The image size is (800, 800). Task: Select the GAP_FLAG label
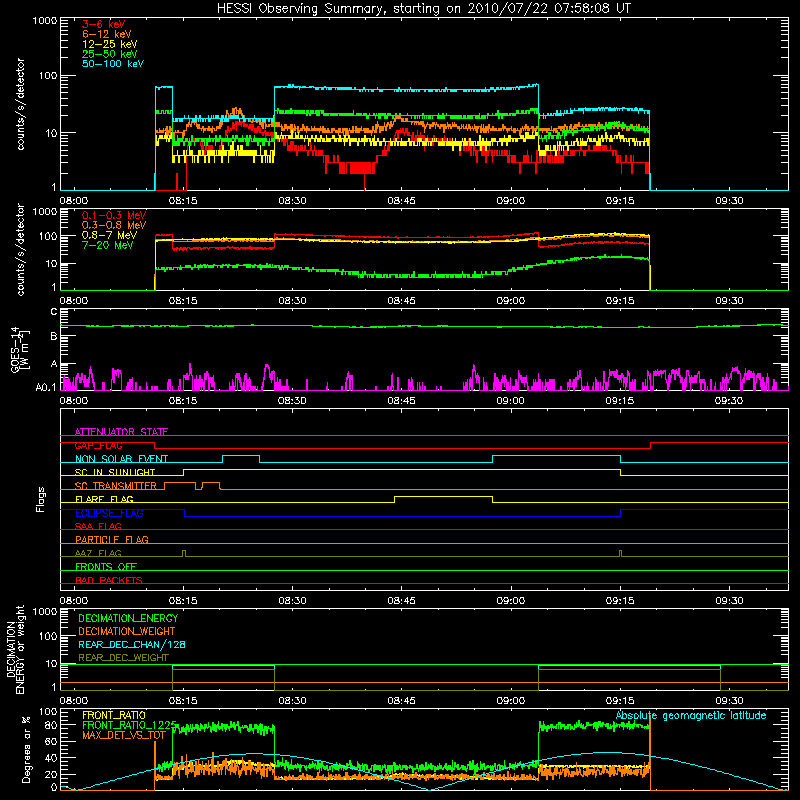click(x=98, y=445)
